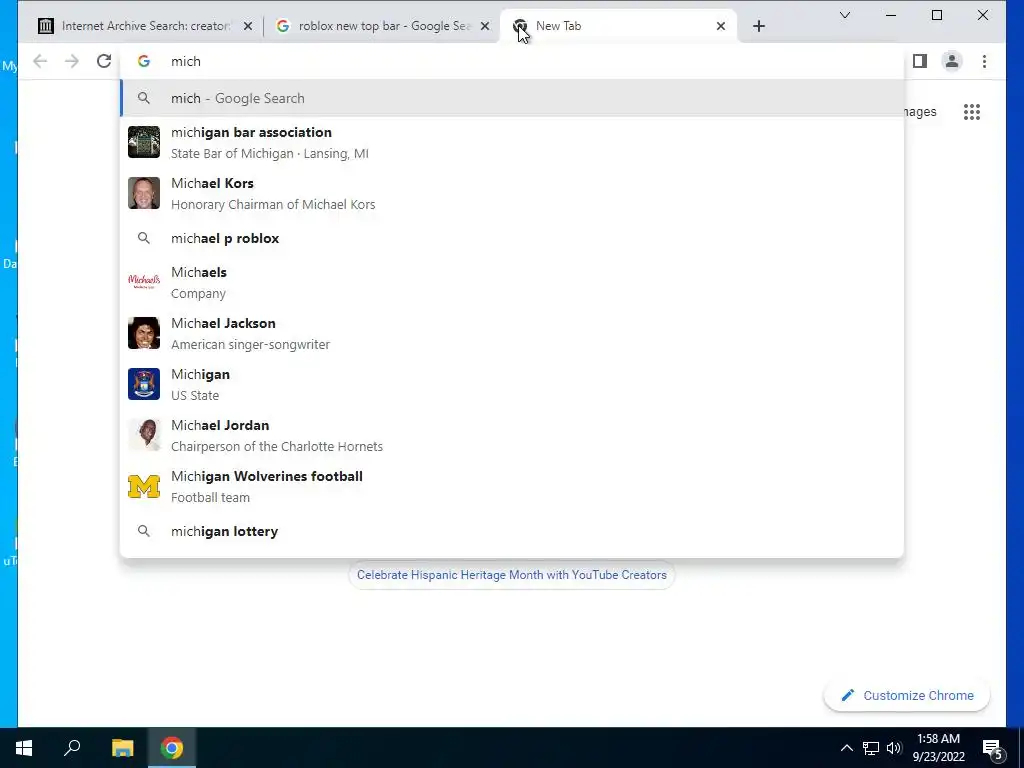The image size is (1024, 768).
Task: Click the Michigan state flag thumbnail
Action: tap(144, 384)
